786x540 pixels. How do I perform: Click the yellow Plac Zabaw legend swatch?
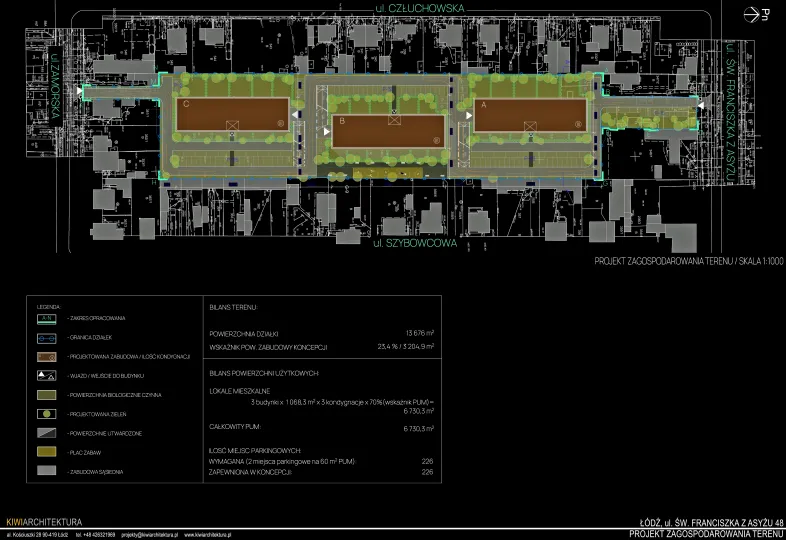[46, 452]
